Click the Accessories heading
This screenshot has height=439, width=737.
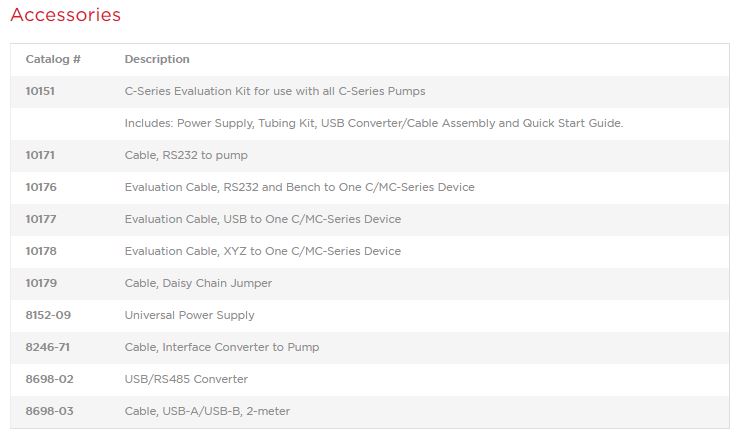(65, 15)
